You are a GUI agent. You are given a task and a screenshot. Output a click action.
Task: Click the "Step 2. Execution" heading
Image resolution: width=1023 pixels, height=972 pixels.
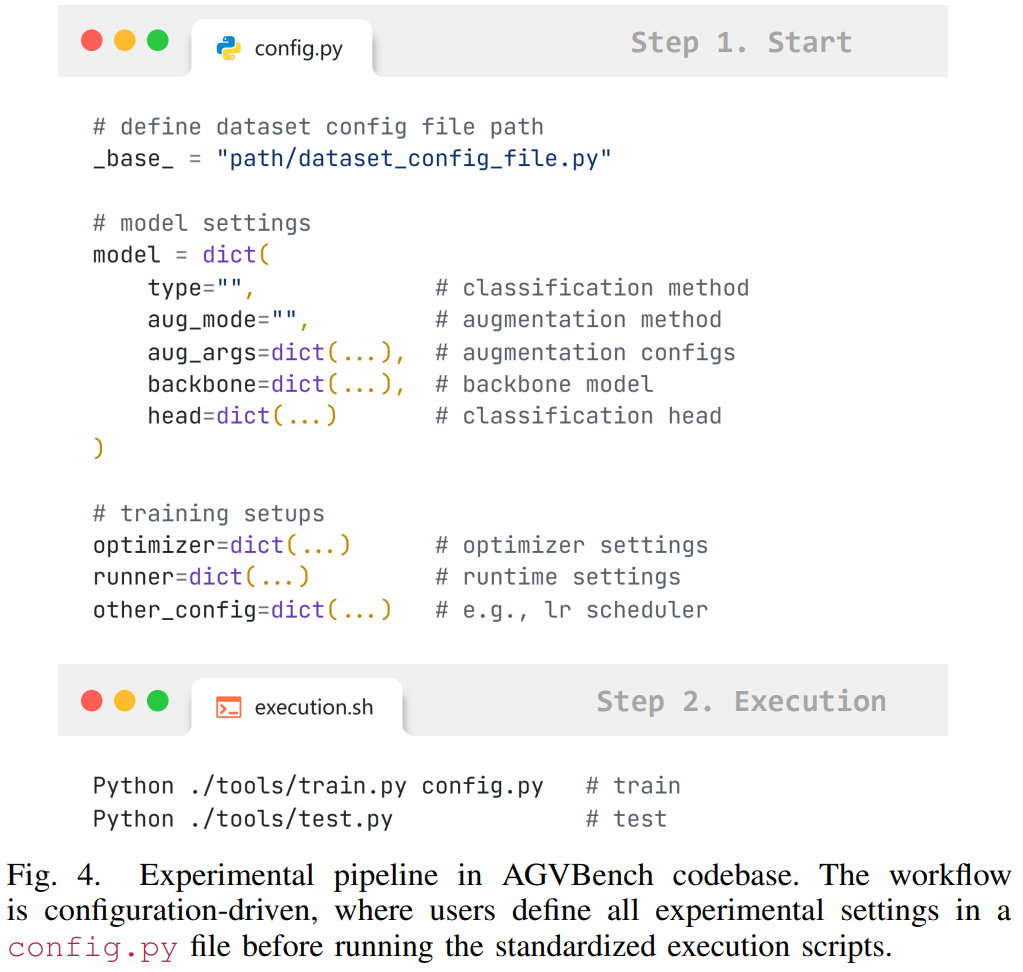coord(741,701)
